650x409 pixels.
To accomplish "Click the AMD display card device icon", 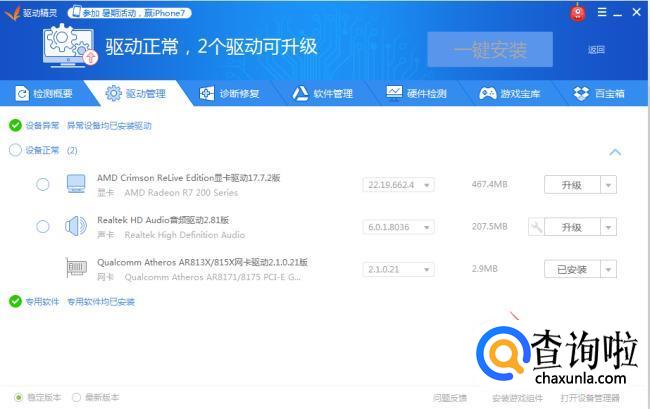I will click(76, 184).
